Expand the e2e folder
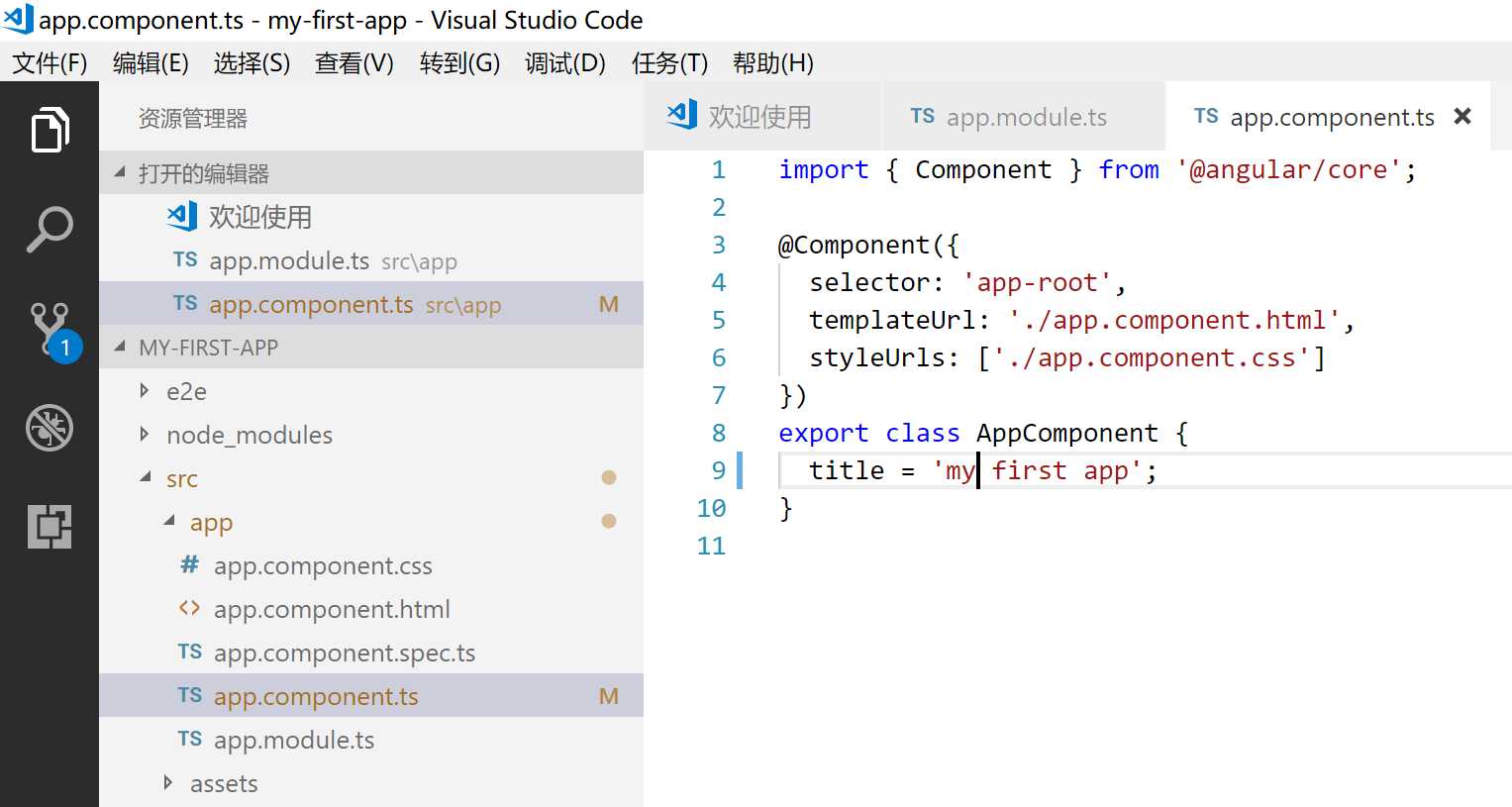 coord(145,390)
